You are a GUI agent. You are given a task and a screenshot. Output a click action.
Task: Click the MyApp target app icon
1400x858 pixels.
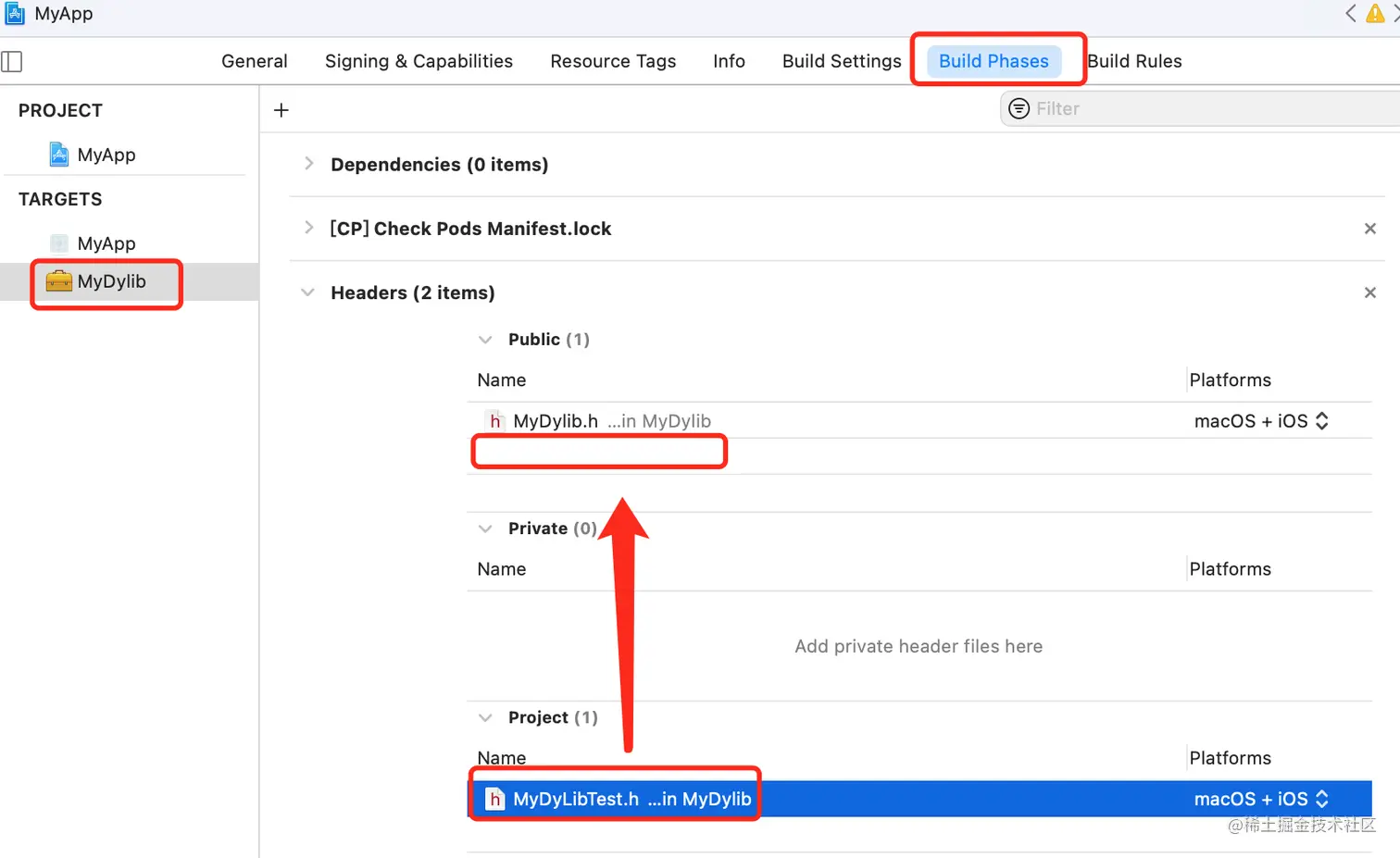point(59,243)
